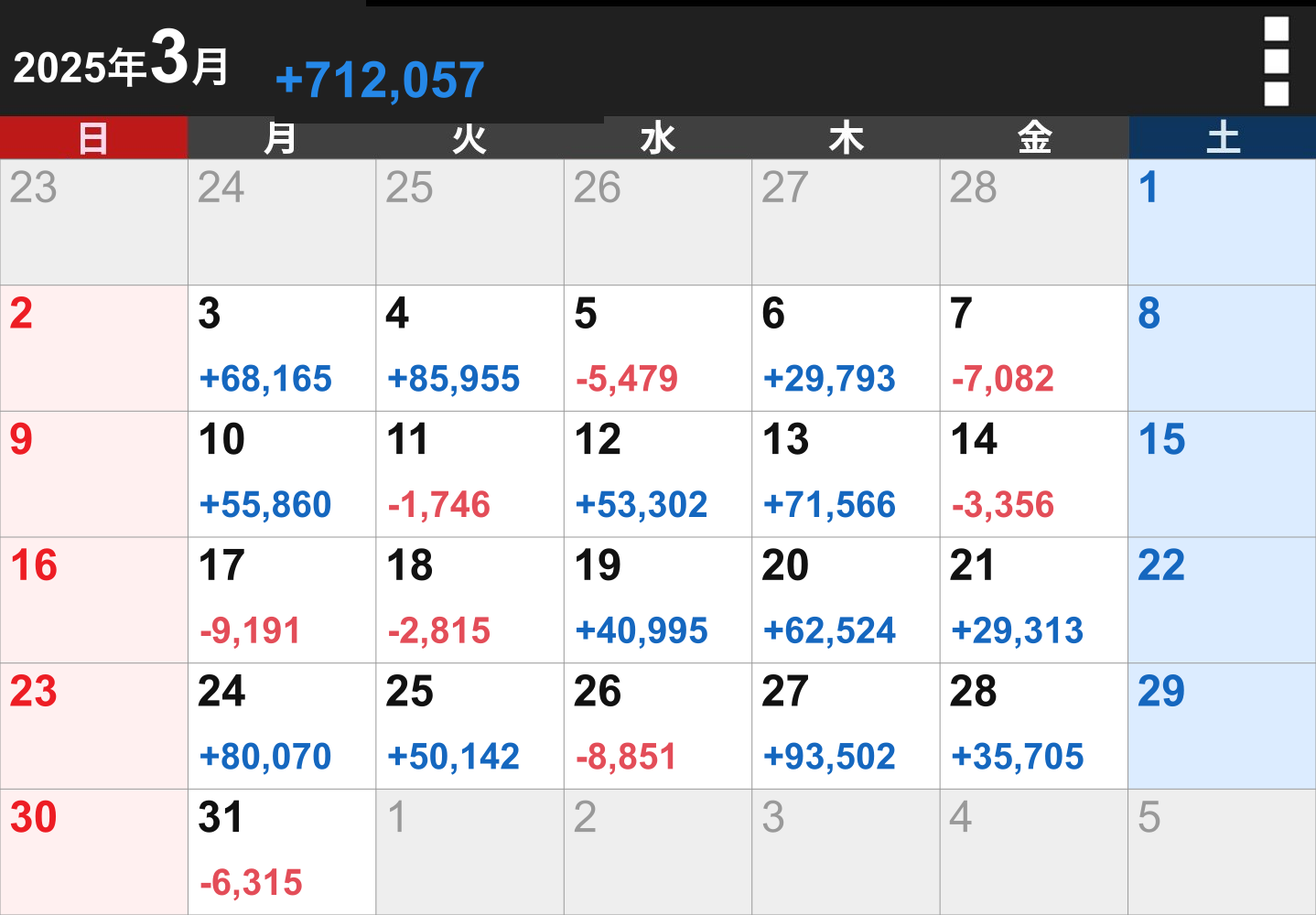Select the +40,995 profit entry
The width and height of the screenshot is (1316, 915).
click(x=642, y=631)
